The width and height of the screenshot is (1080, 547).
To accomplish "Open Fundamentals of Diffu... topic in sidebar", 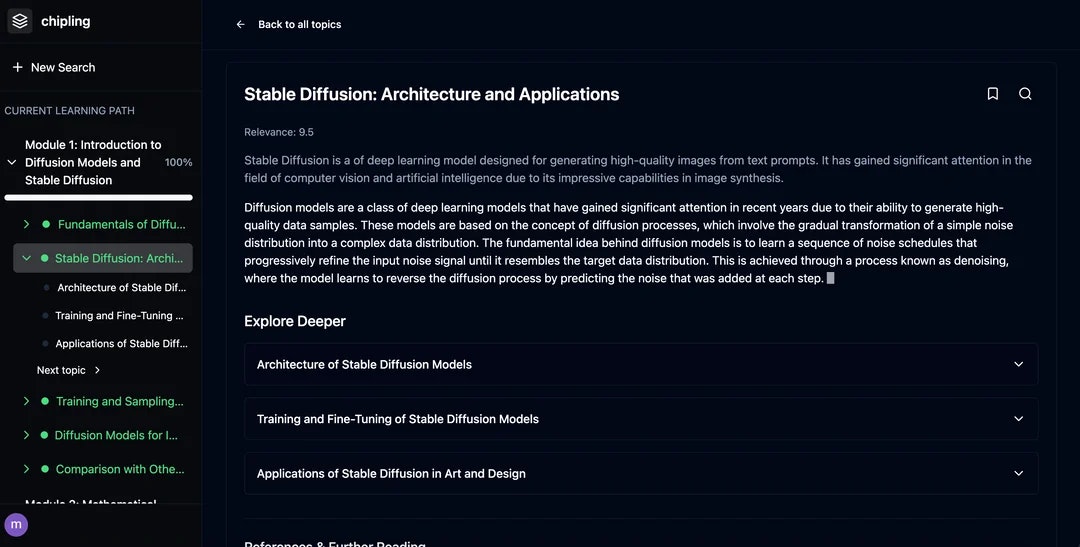I will (x=121, y=224).
